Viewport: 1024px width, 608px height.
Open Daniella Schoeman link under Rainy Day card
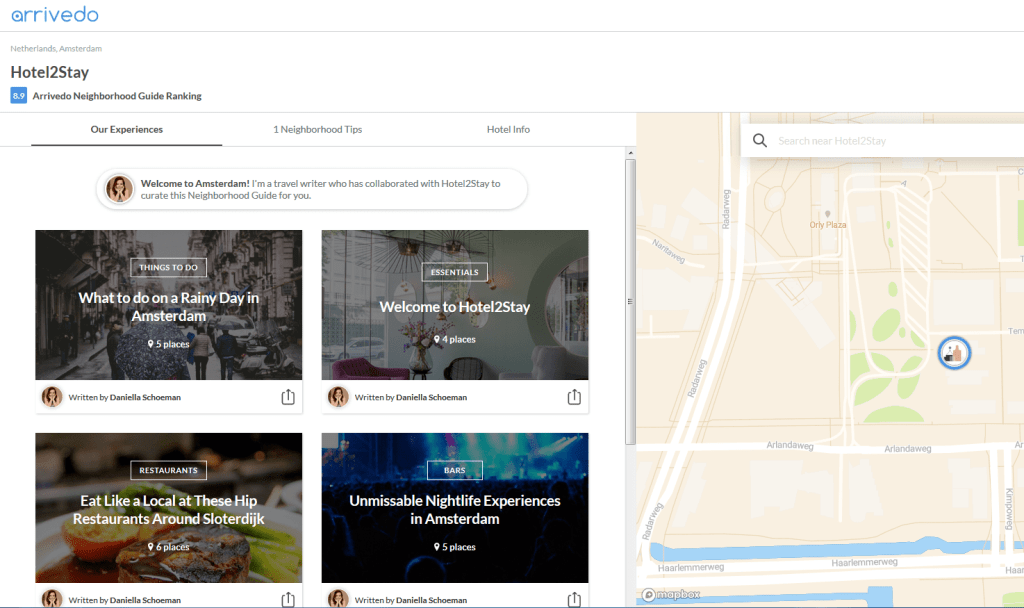coord(145,397)
